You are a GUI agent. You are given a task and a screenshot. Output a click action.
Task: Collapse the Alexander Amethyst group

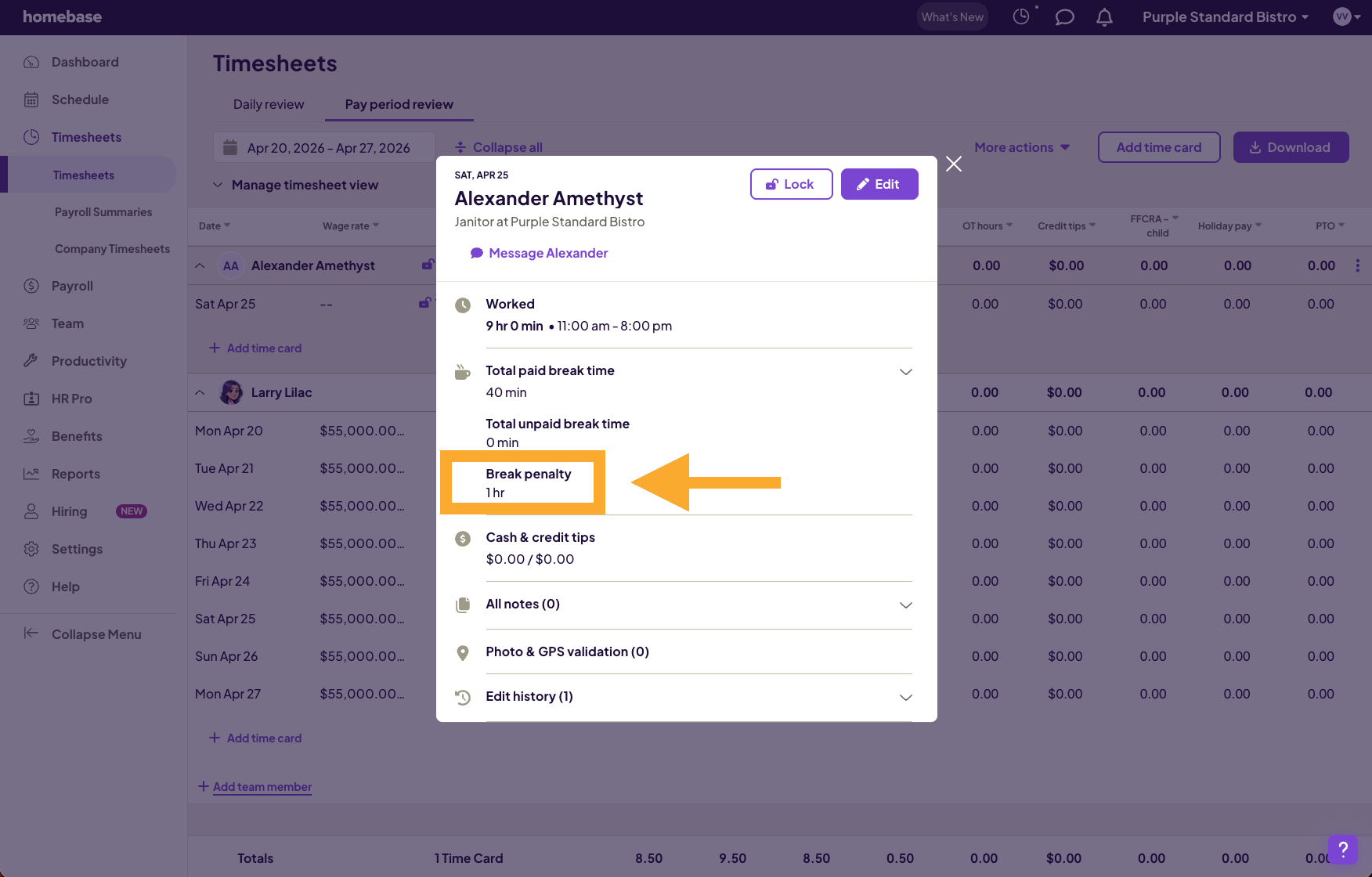click(200, 265)
